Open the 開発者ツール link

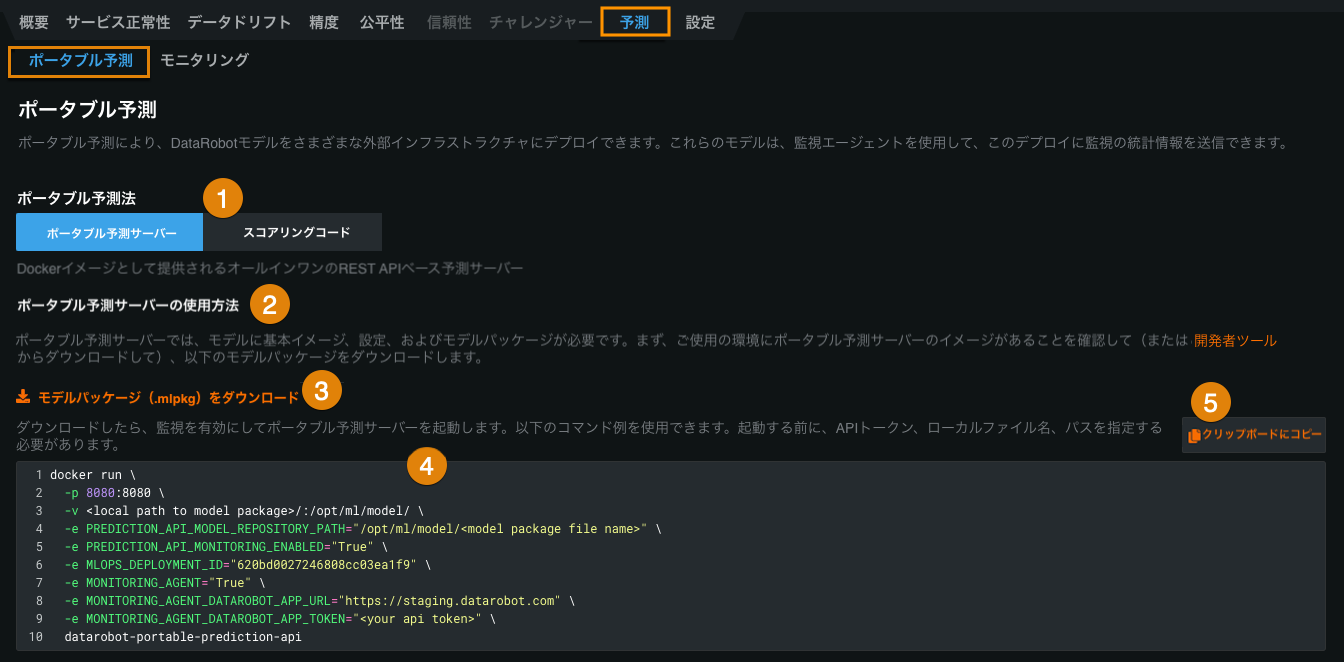click(1235, 340)
